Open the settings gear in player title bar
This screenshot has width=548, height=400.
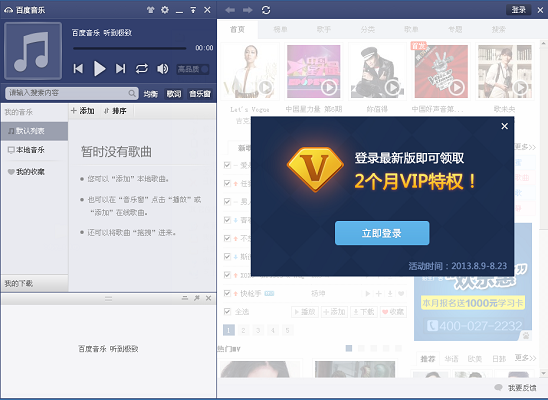[x=165, y=10]
